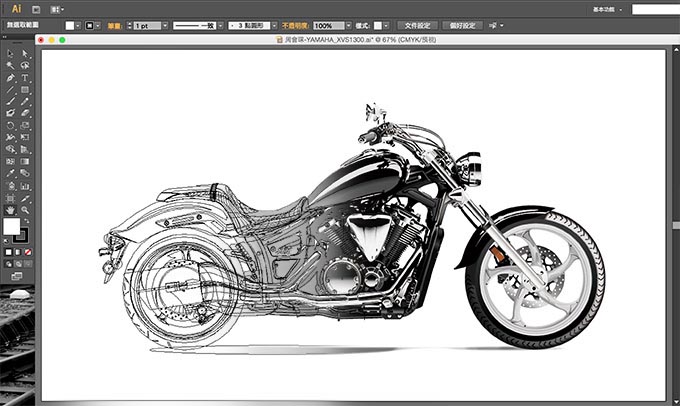Open the opacity 100% dropdown arrow

point(348,26)
